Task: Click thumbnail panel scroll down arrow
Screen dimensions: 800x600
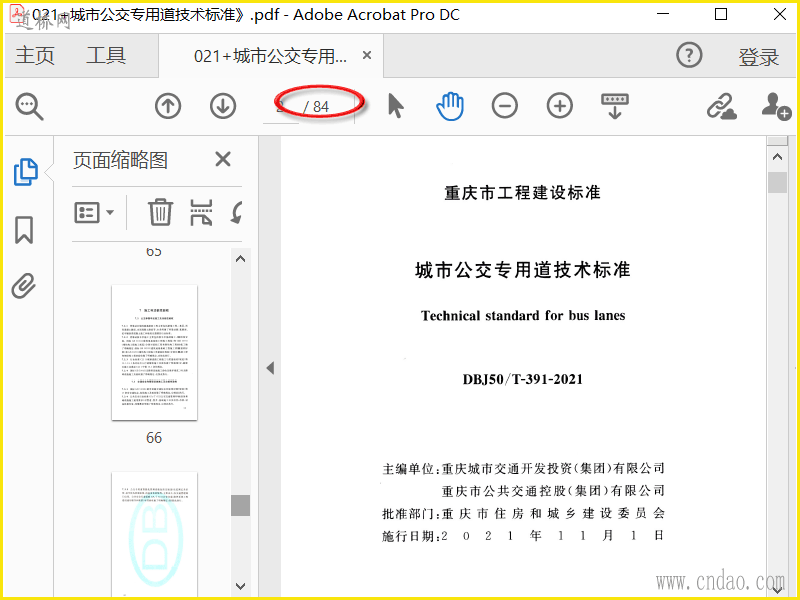Action: point(240,586)
